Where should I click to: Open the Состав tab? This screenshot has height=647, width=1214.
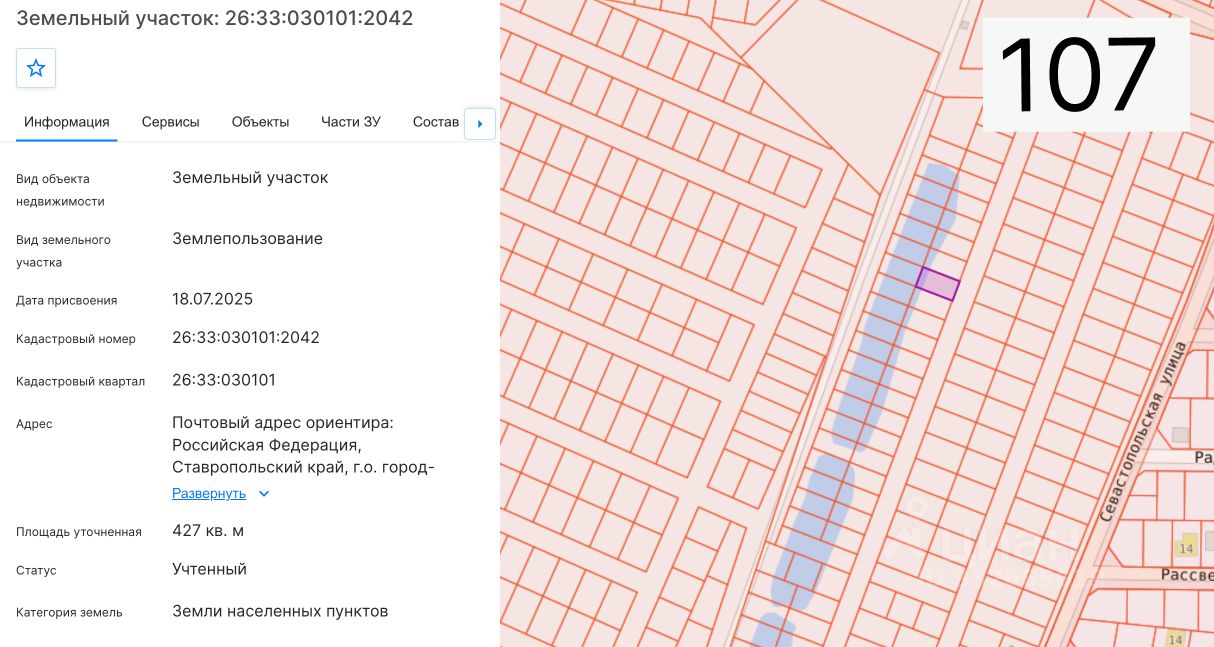[435, 122]
